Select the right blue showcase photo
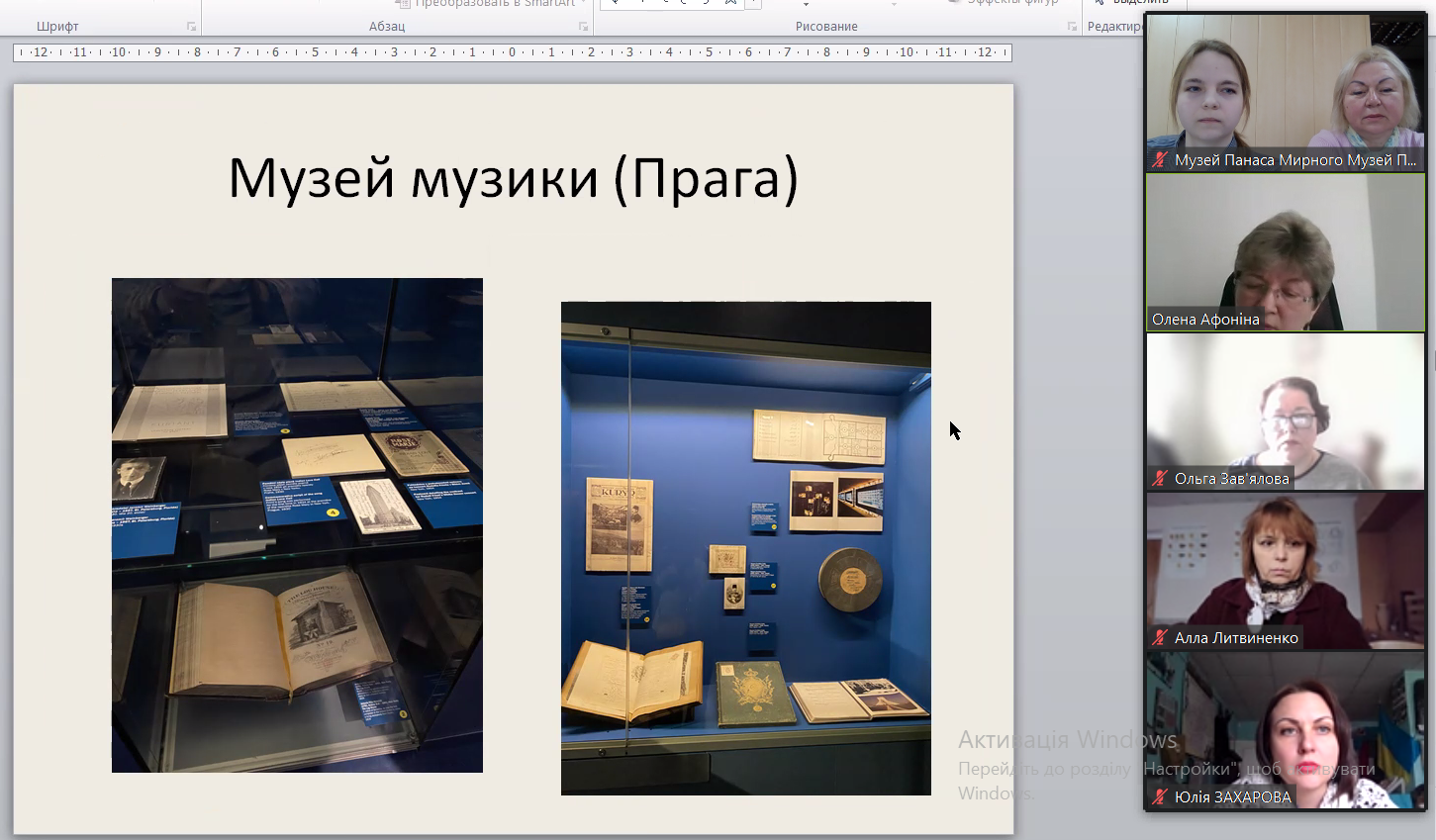1436x840 pixels. (745, 548)
